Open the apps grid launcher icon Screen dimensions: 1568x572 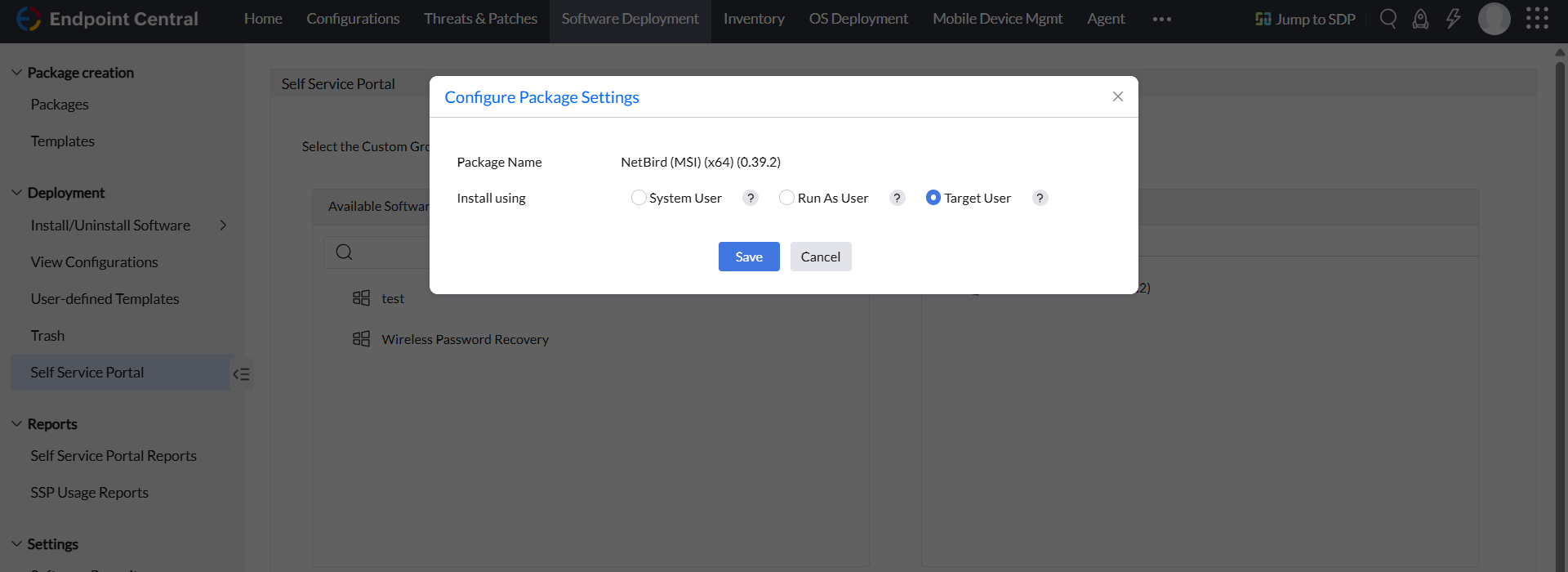pyautogui.click(x=1537, y=19)
